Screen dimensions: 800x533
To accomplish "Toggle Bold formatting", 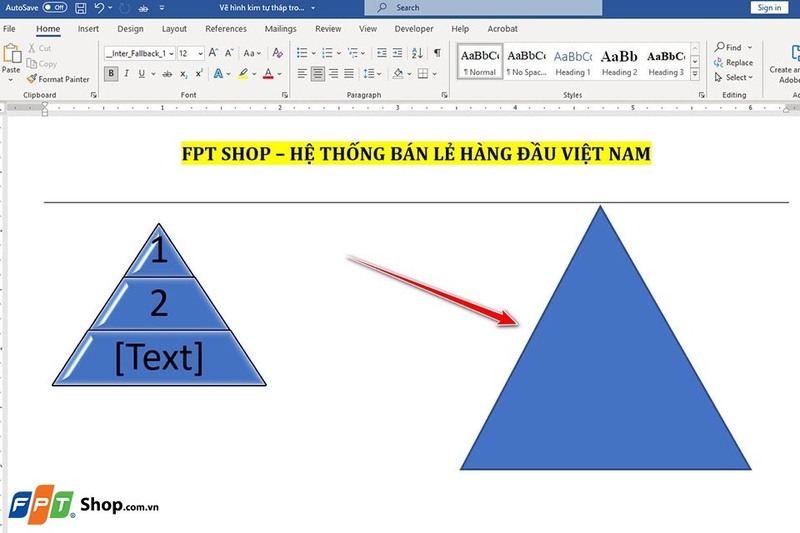I will tap(111, 74).
